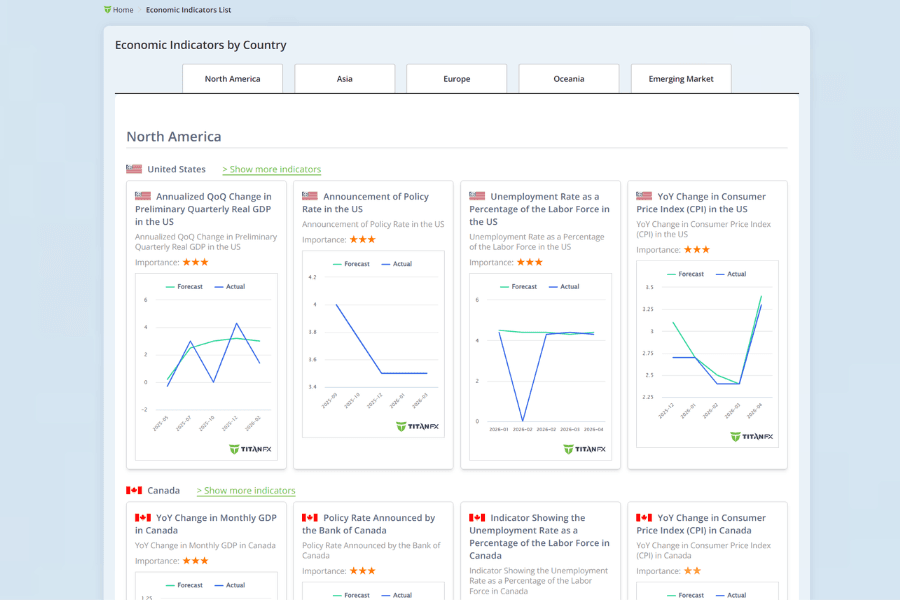The image size is (900, 600).
Task: Click the Titan shield icon beside Home
Action: point(107,10)
